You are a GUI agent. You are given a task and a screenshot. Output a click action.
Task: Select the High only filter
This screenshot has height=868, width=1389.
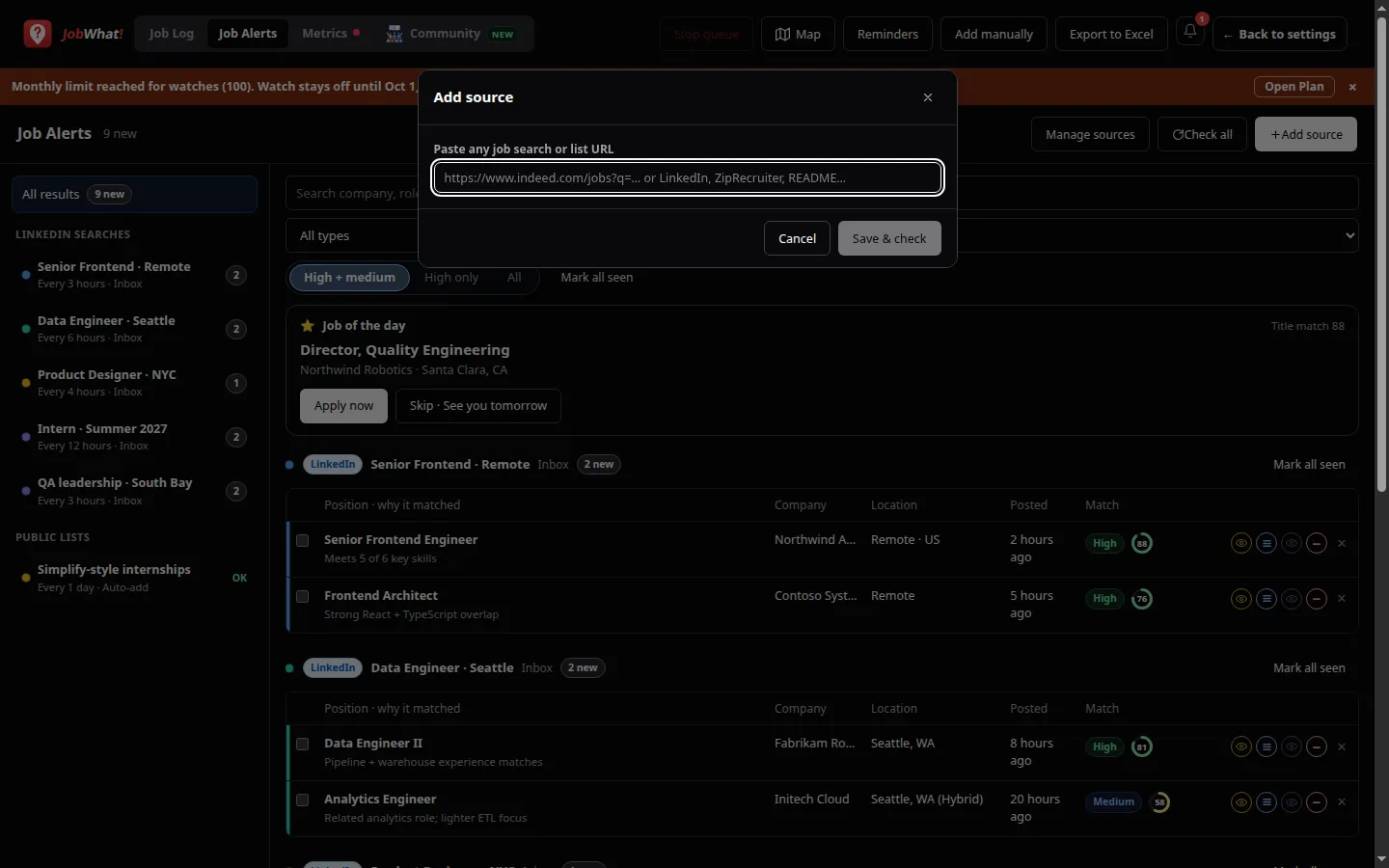[x=451, y=278]
